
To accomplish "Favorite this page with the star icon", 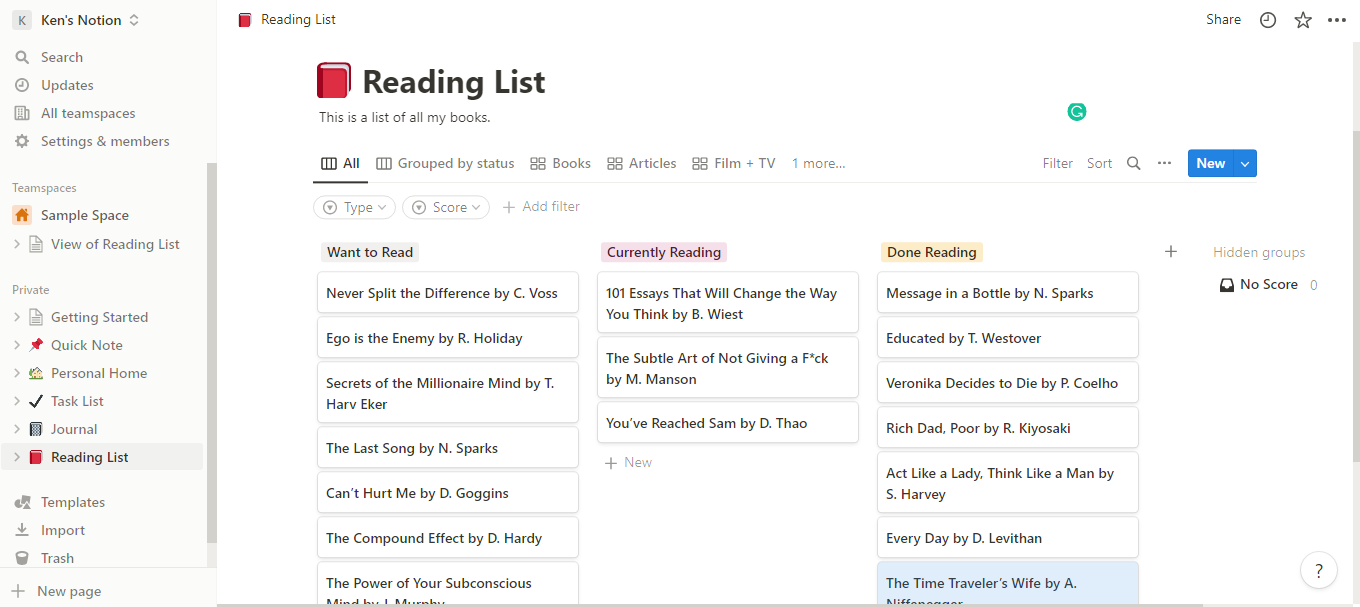I will pyautogui.click(x=1303, y=20).
